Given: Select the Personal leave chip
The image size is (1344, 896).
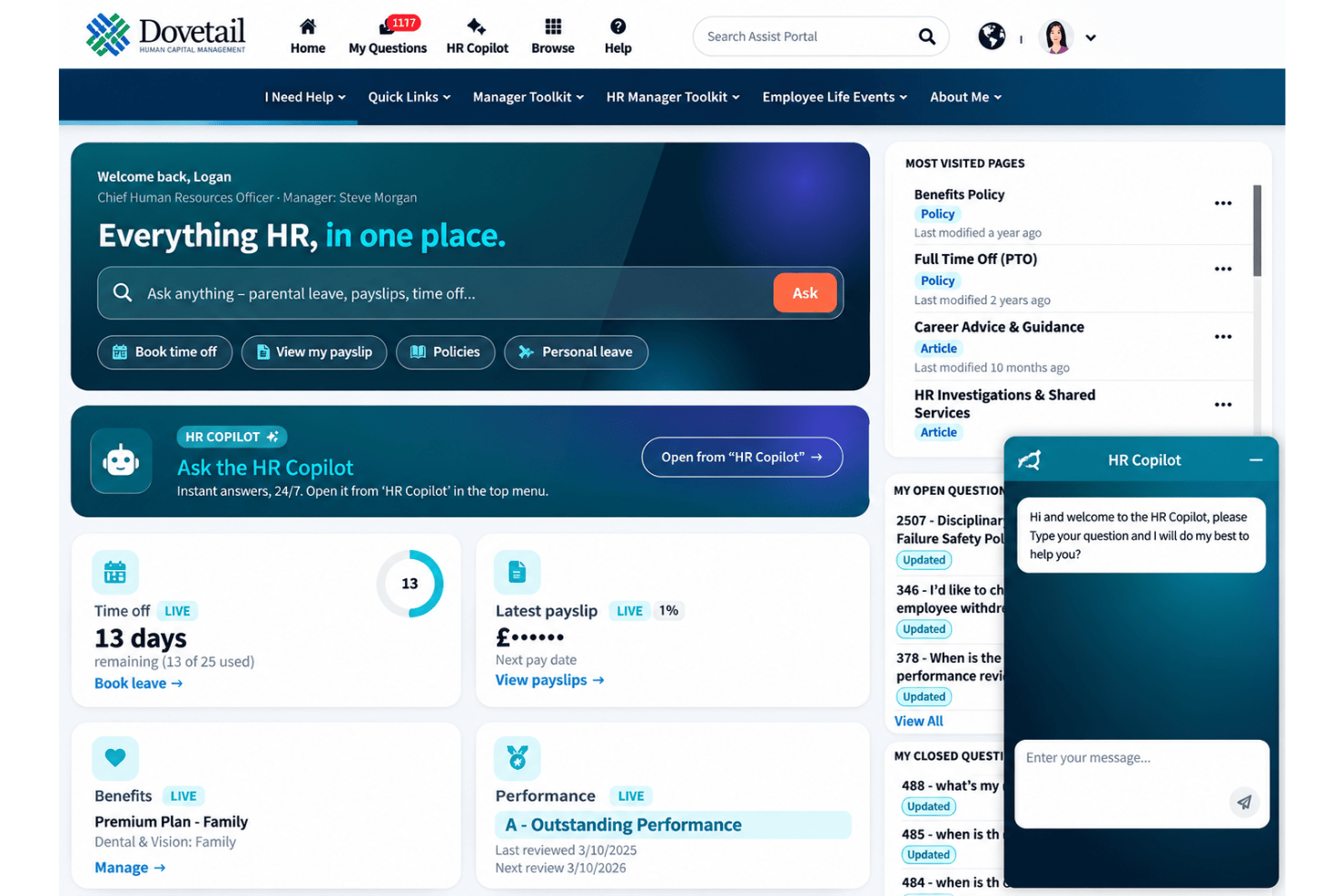Looking at the screenshot, I should (x=576, y=352).
